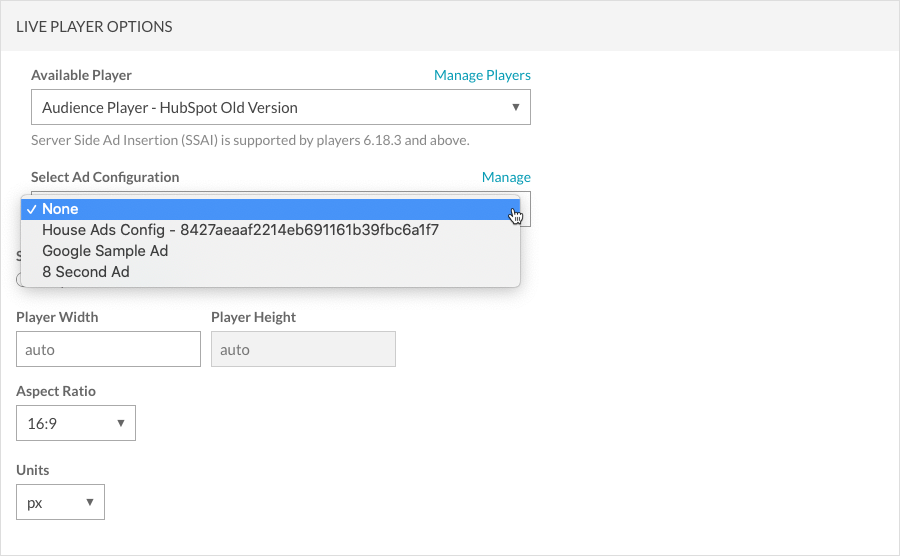The image size is (900, 556).
Task: Click the disabled Player Height field
Action: (x=303, y=350)
